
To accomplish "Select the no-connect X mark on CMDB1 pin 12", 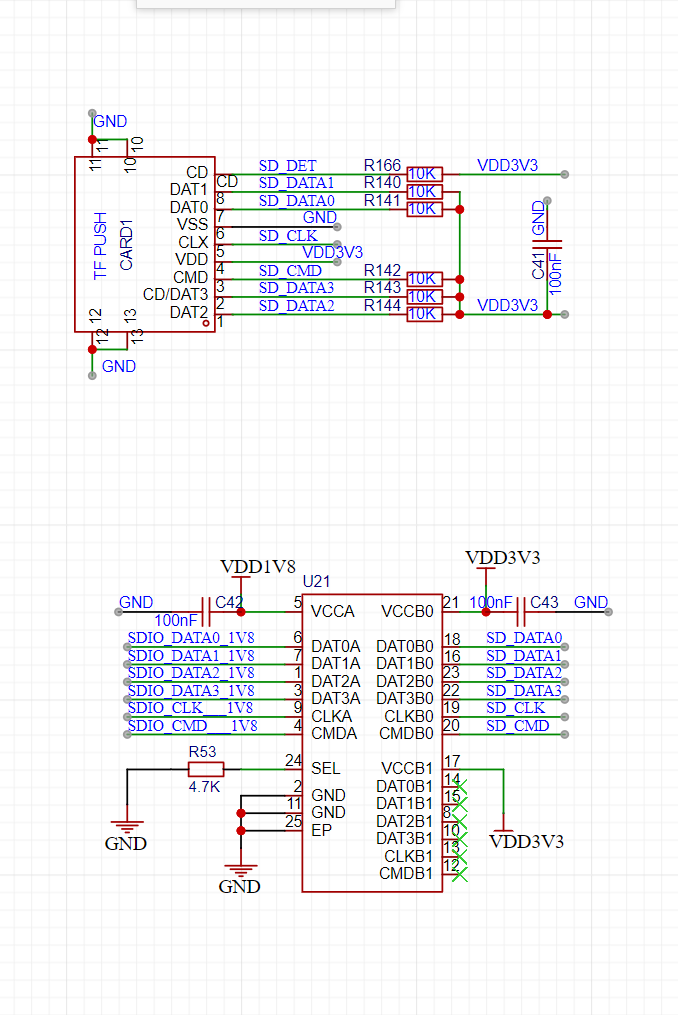I will (459, 875).
